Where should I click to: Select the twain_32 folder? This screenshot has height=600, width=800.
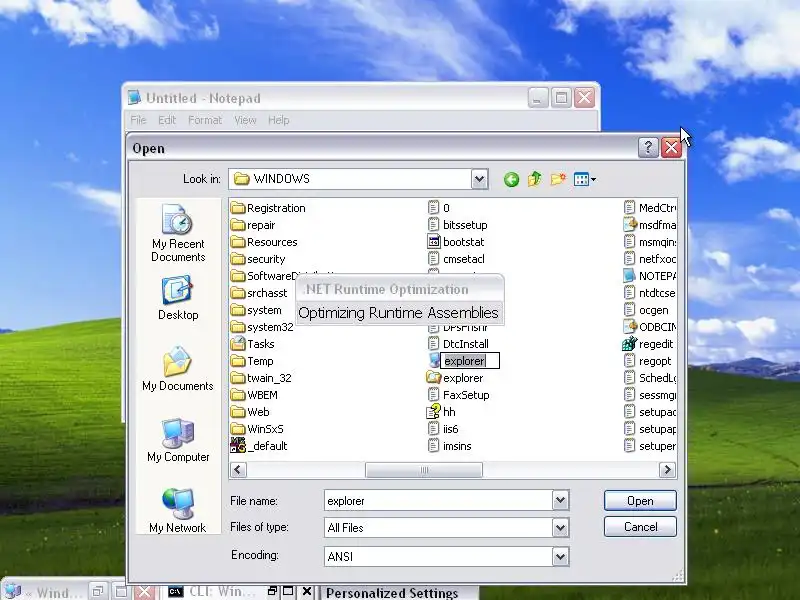pyautogui.click(x=261, y=378)
